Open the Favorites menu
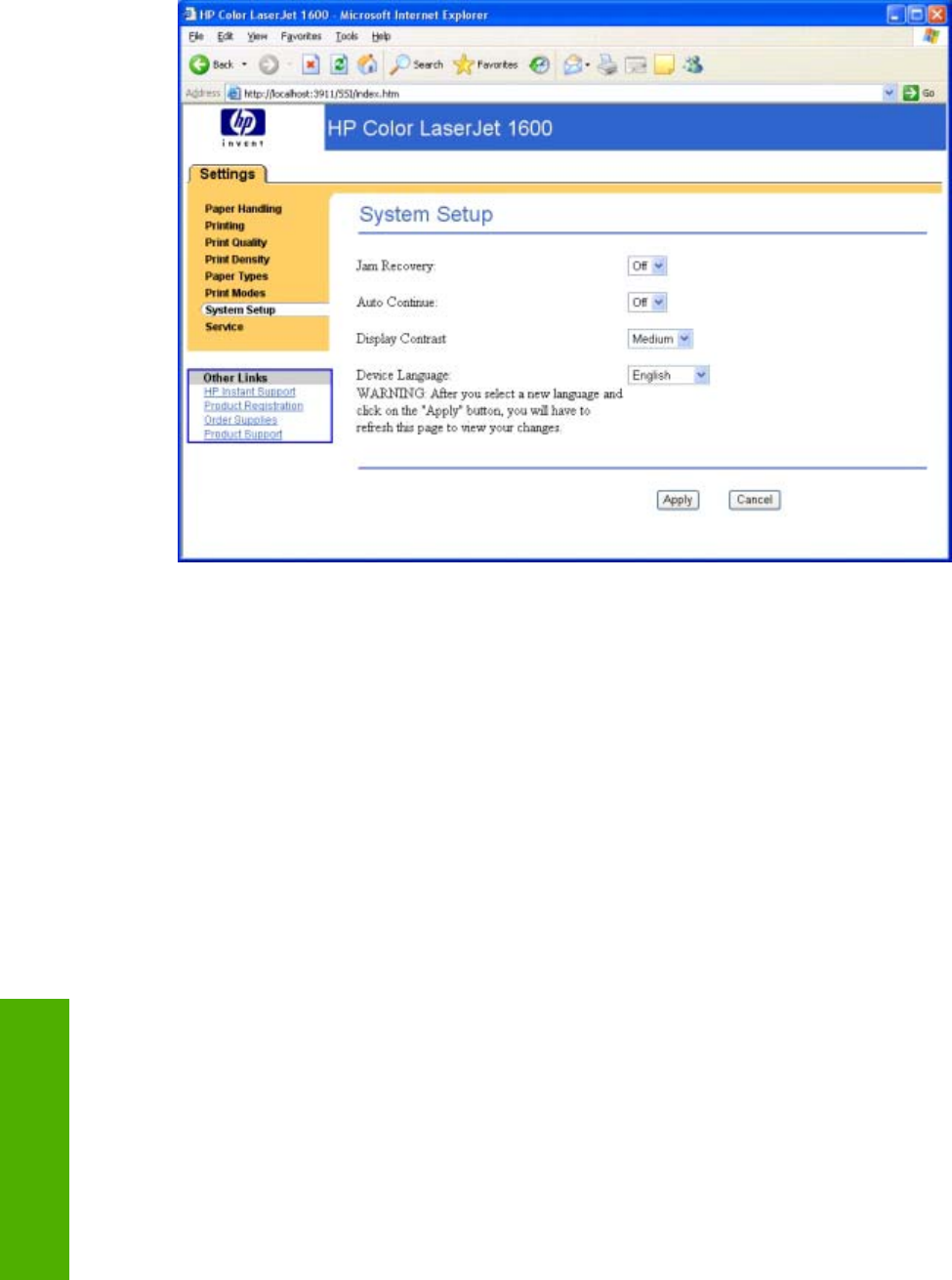This screenshot has height=1280, width=952. pyautogui.click(x=301, y=36)
